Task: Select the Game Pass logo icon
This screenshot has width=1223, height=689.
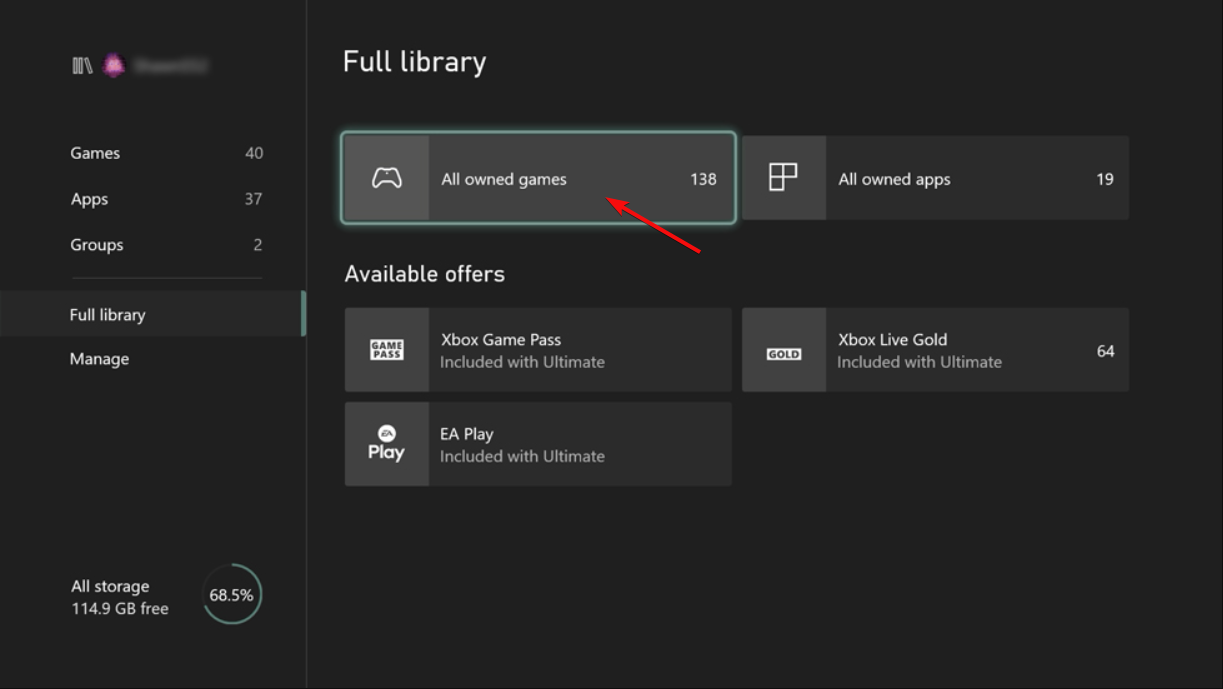Action: tap(387, 350)
